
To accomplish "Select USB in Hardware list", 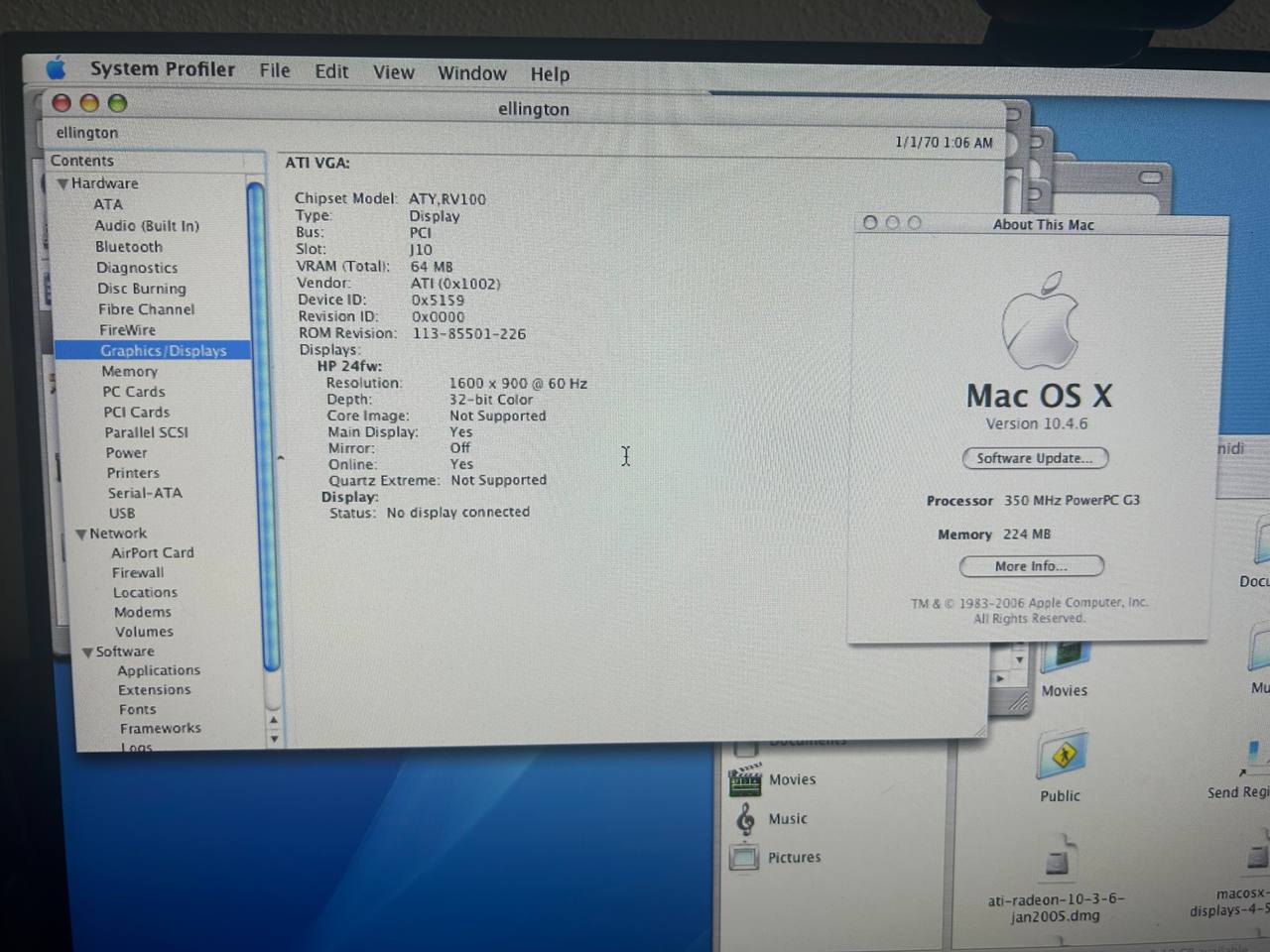I will coord(122,514).
